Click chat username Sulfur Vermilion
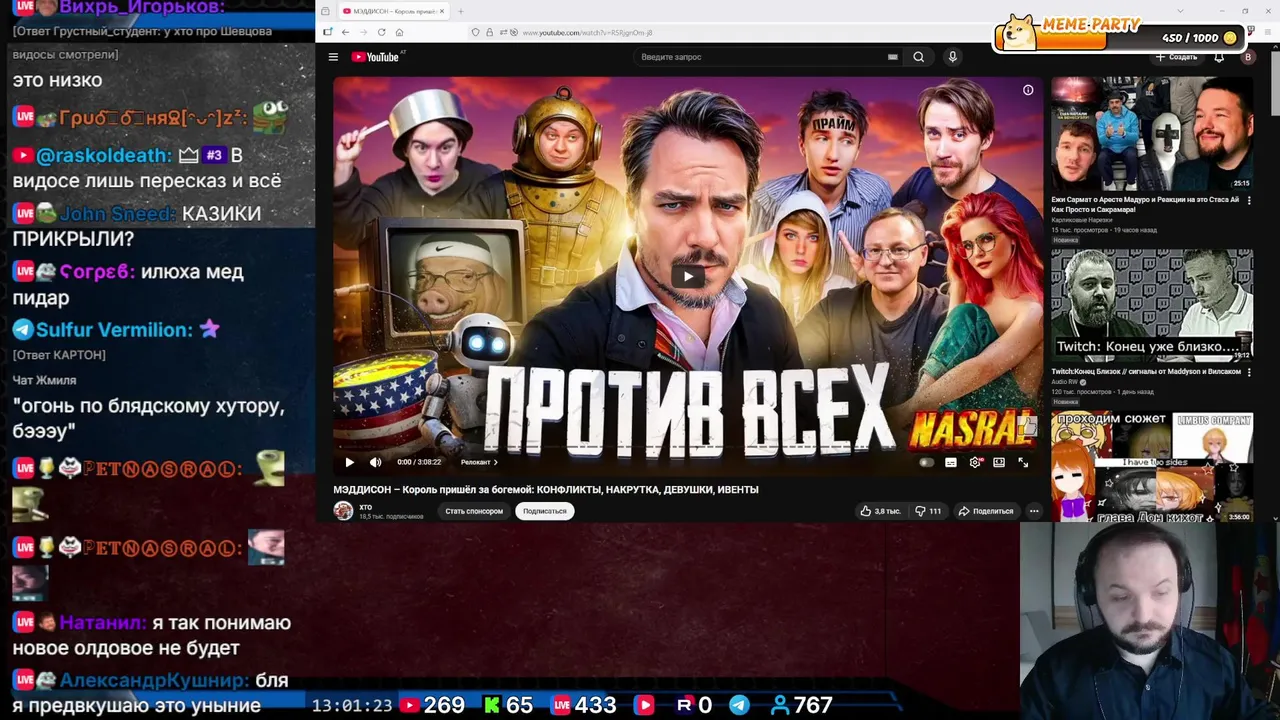The height and width of the screenshot is (720, 1280). 114,329
